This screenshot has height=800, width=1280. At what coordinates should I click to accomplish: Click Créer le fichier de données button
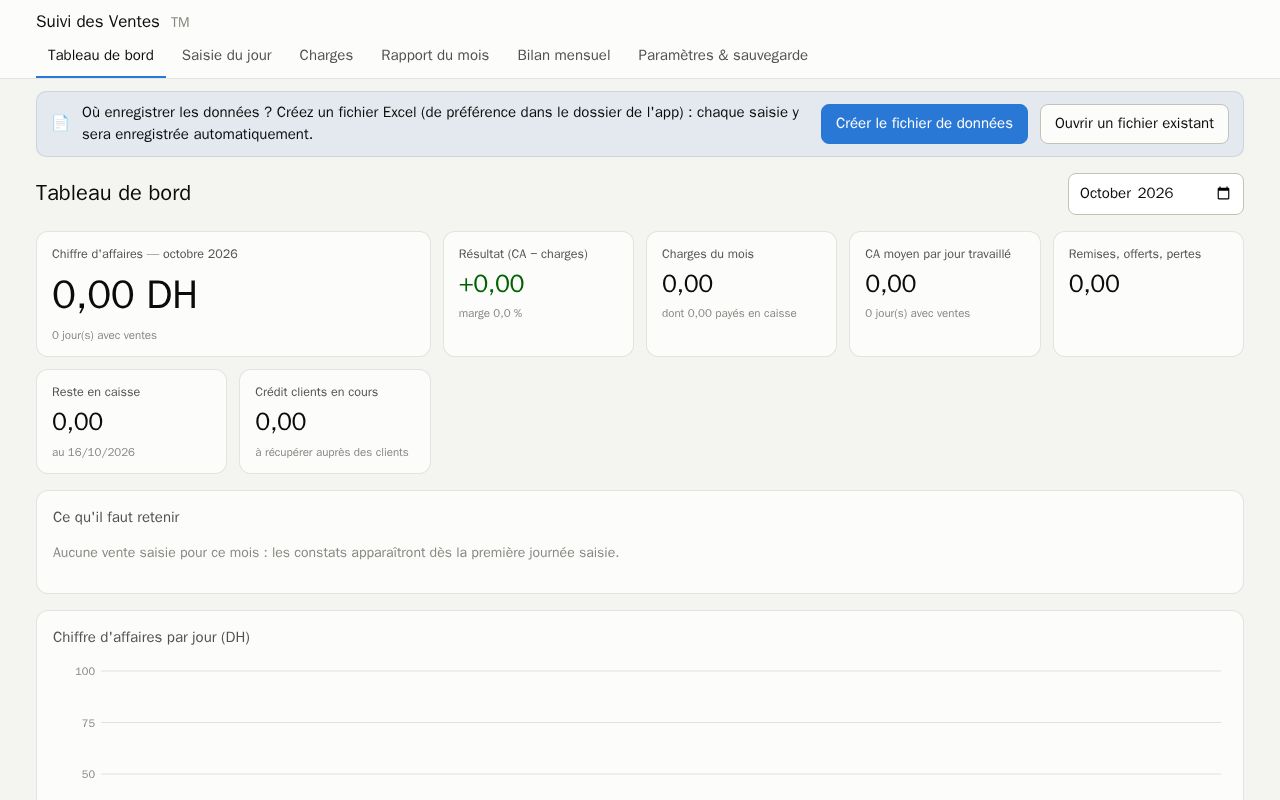924,124
